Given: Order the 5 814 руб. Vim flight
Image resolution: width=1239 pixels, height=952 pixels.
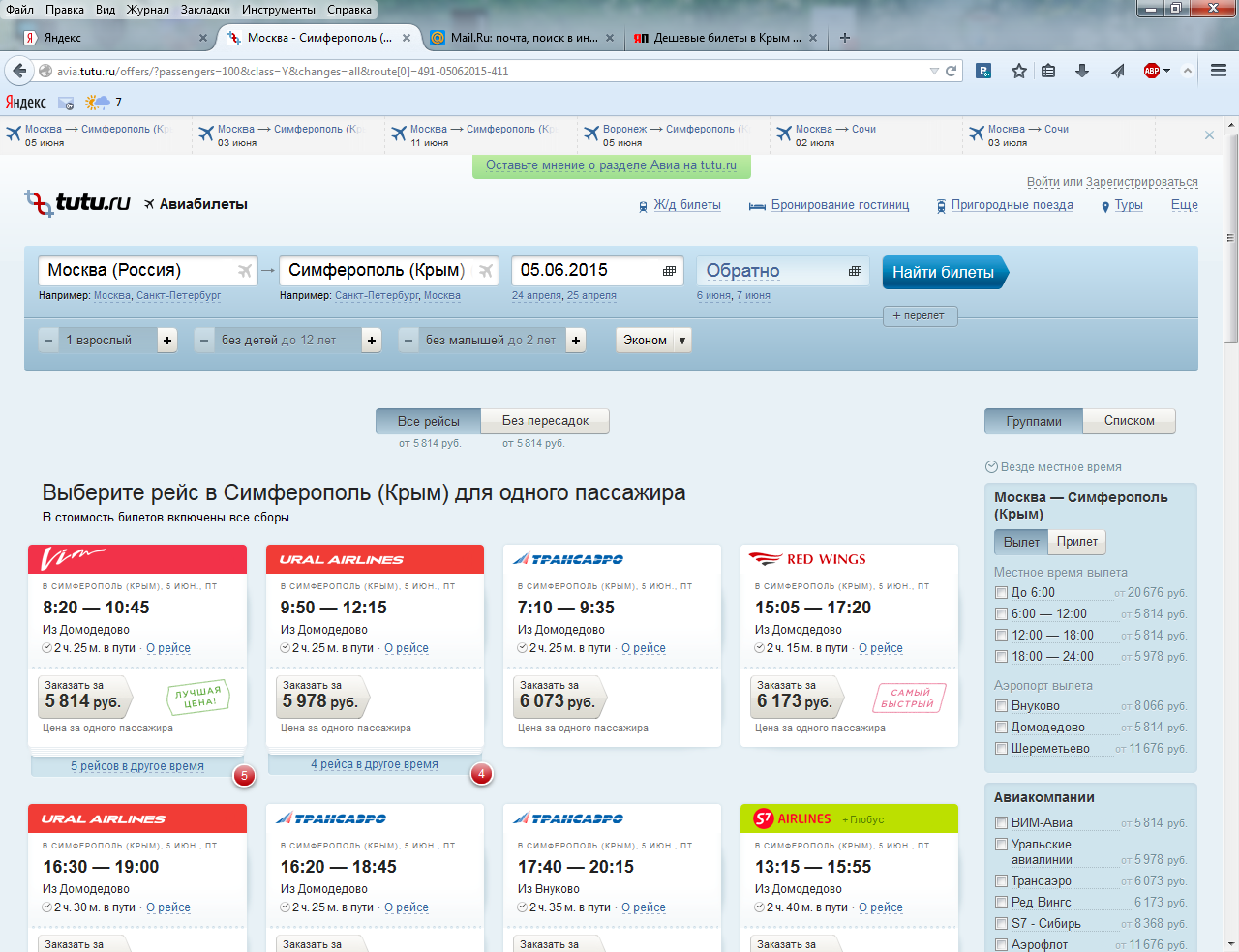Looking at the screenshot, I should coord(83,695).
